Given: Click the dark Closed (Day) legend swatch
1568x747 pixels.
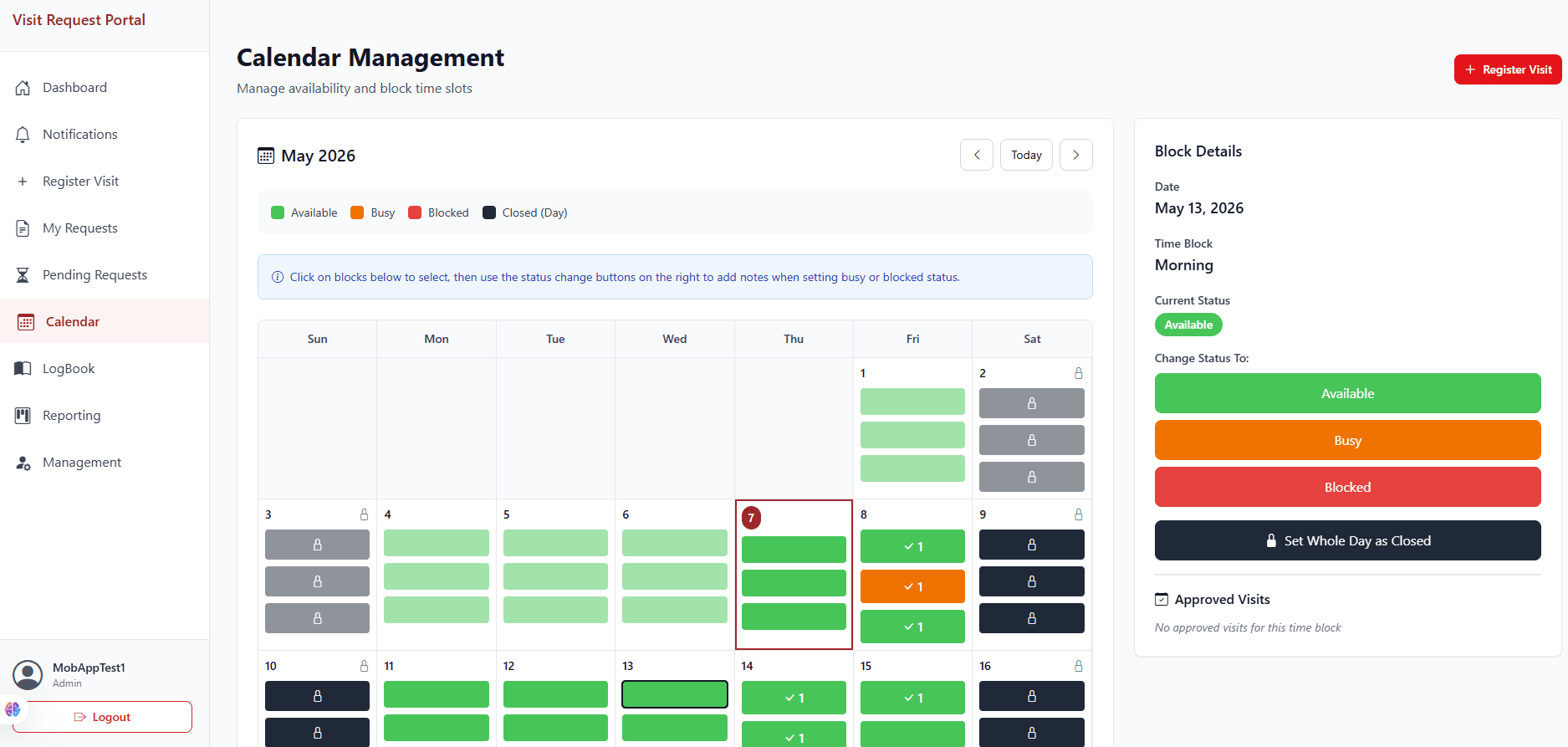Looking at the screenshot, I should (x=489, y=212).
